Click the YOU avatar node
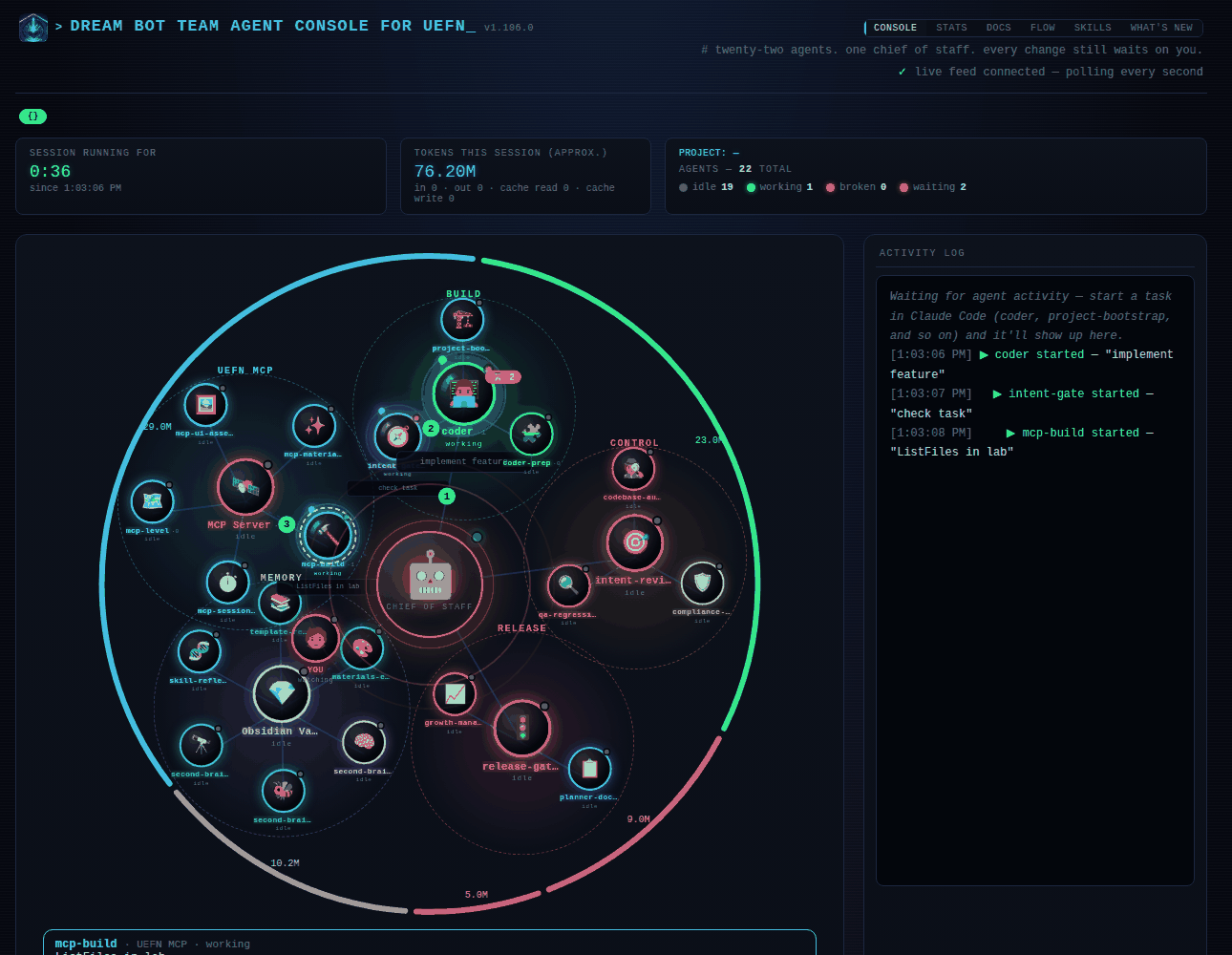Screen dimensions: 1232x955 click(315, 639)
